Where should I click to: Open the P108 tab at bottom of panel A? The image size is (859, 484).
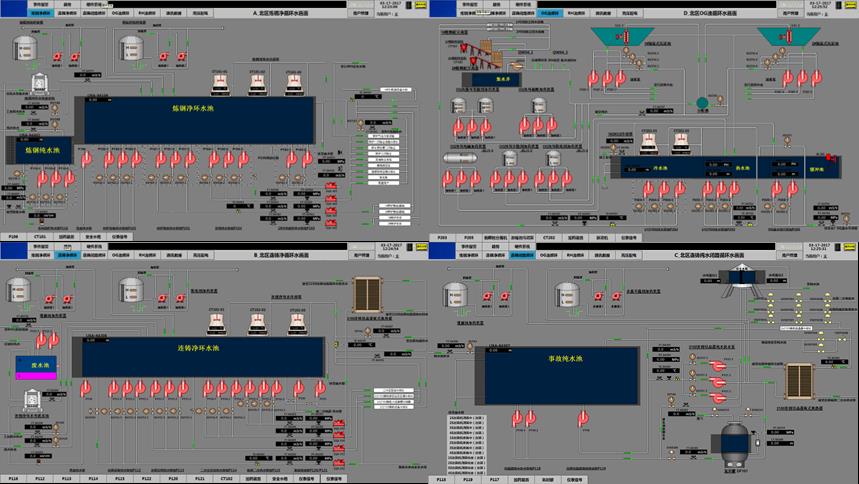(14, 237)
